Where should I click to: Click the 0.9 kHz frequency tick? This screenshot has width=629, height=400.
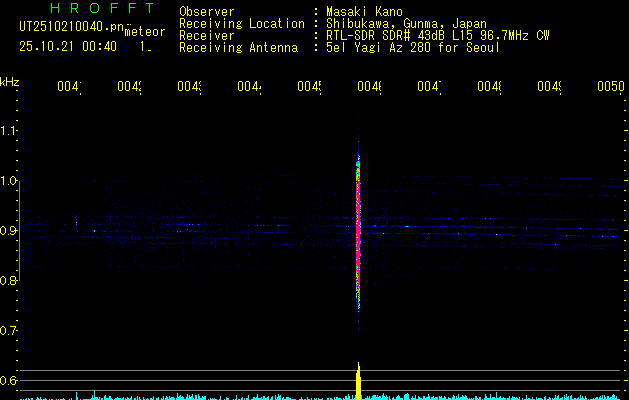[x=9, y=231]
